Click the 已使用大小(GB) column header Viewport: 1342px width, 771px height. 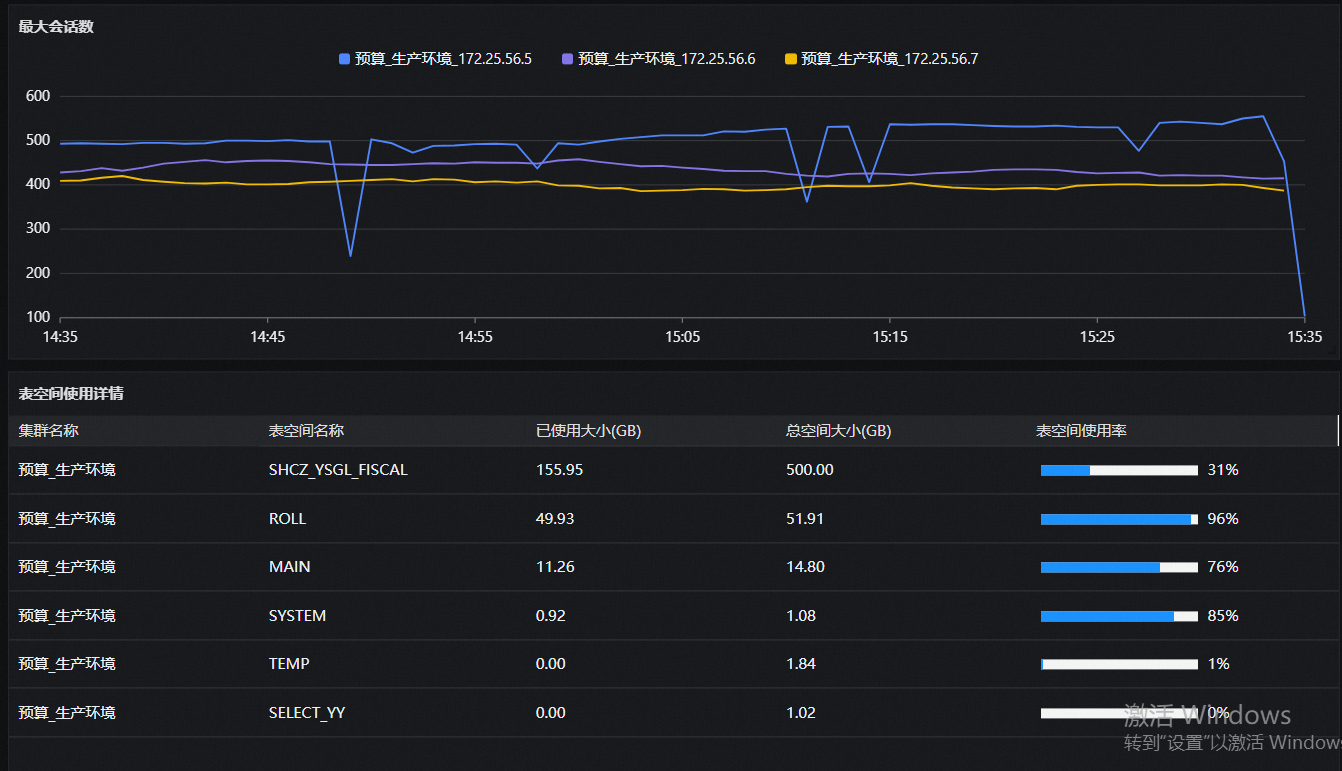point(589,431)
